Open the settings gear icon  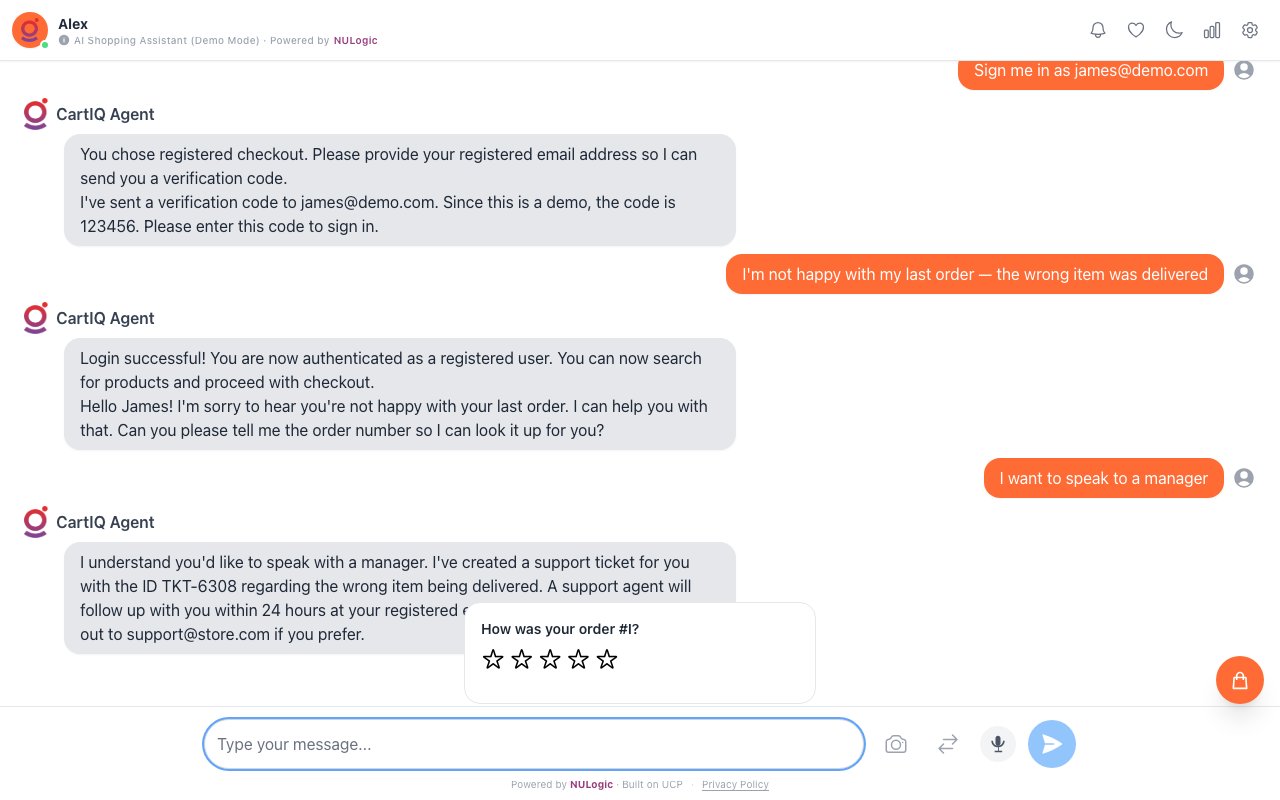point(1250,30)
